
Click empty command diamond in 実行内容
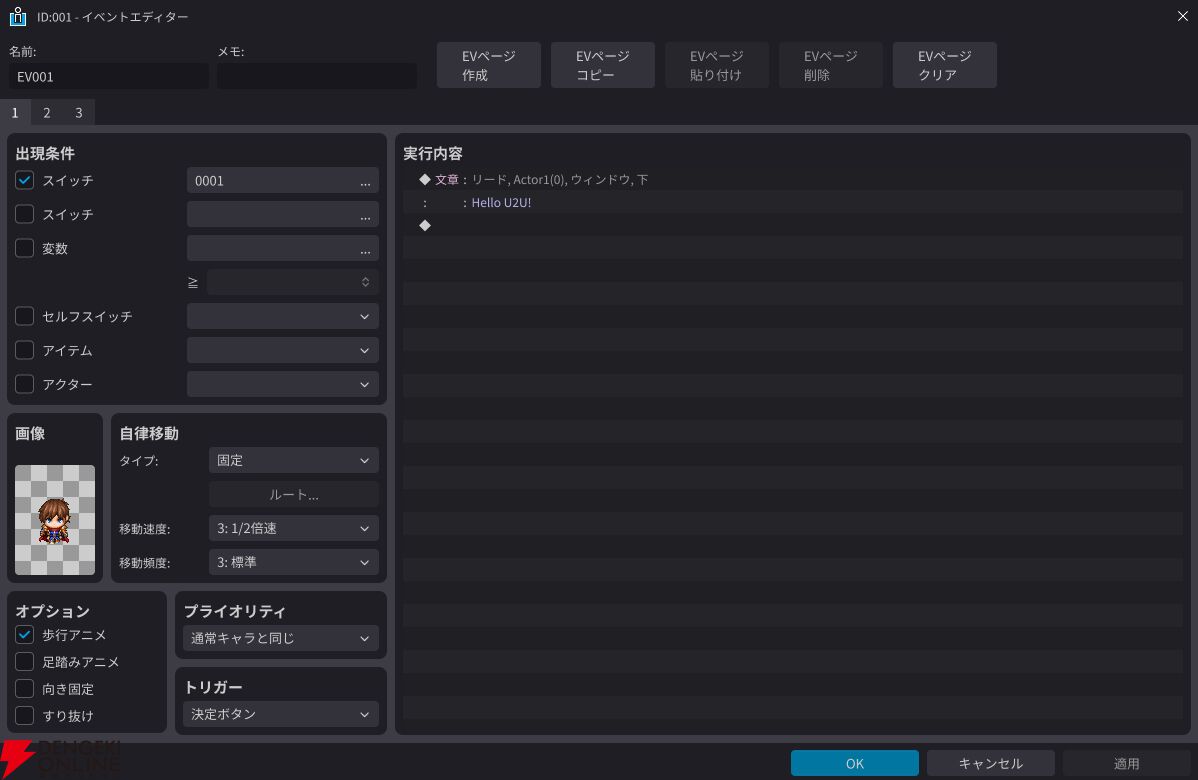(x=425, y=225)
